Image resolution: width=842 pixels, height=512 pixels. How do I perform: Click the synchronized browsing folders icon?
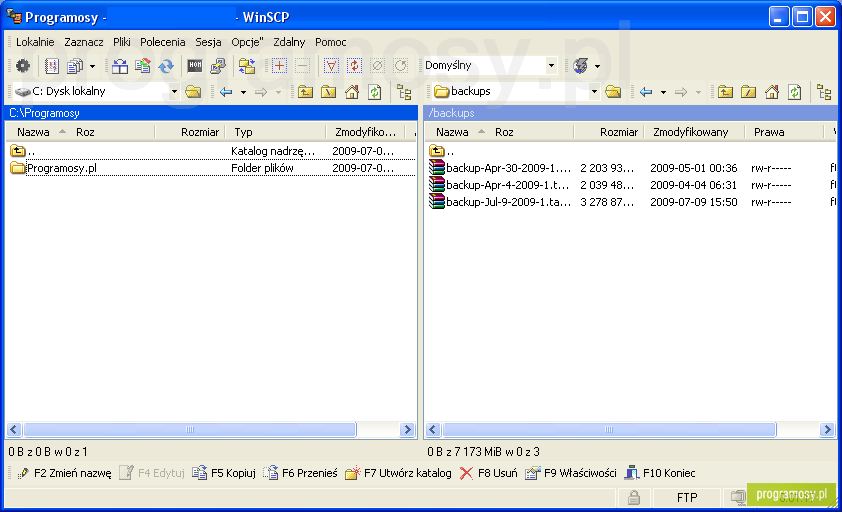coord(246,66)
